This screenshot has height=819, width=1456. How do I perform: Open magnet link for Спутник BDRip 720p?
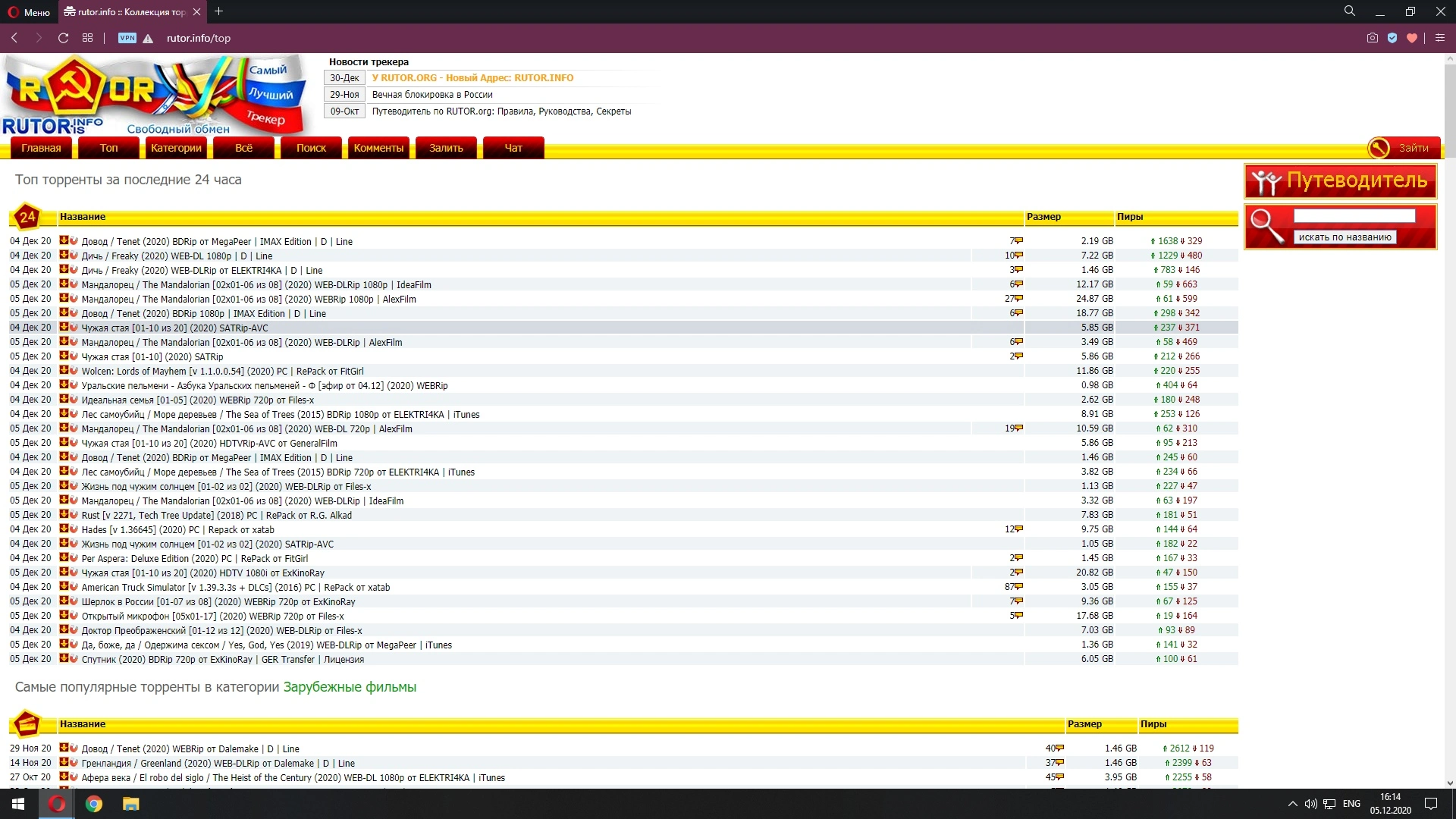[74, 659]
